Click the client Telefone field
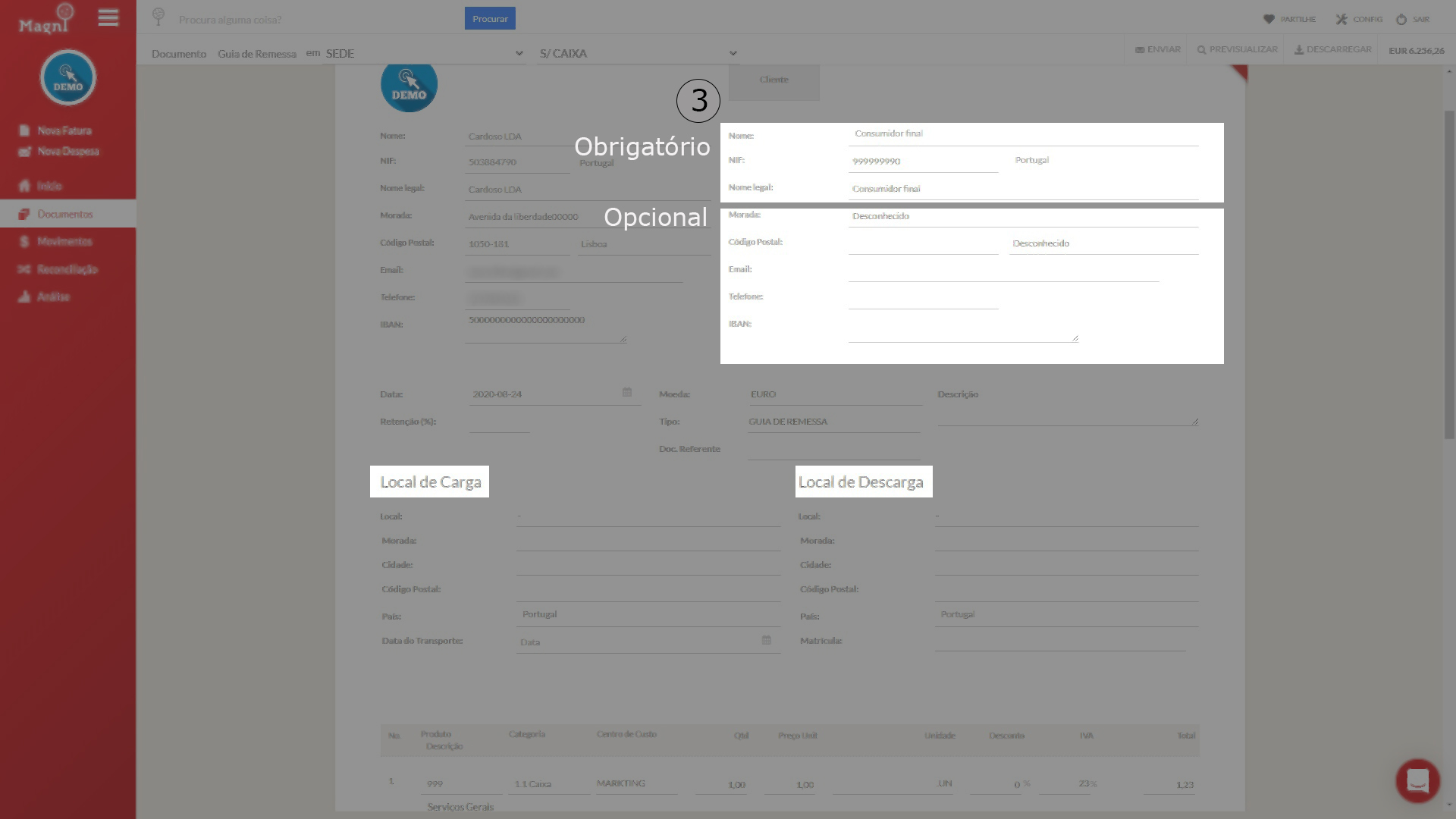Viewport: 1456px width, 819px height. pos(923,298)
